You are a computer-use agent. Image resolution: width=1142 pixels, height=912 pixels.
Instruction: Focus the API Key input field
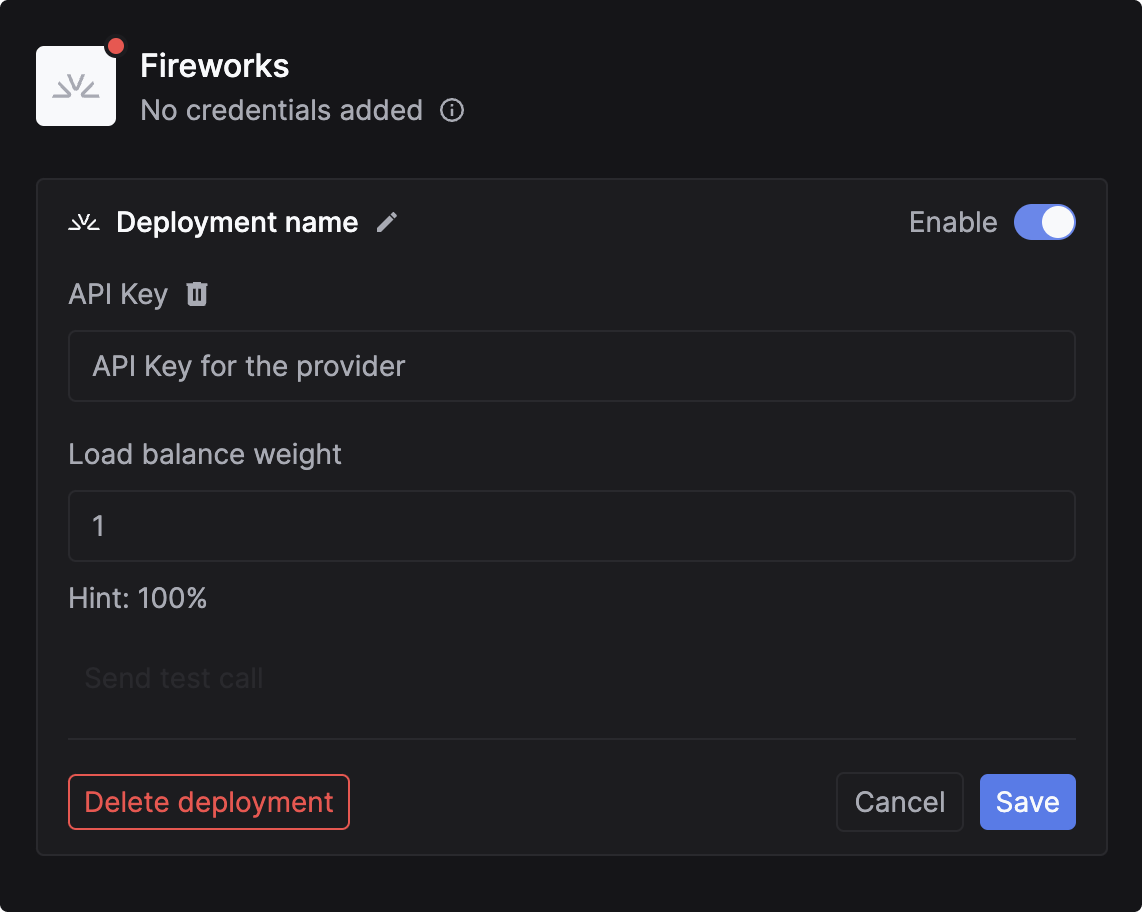[x=571, y=366]
